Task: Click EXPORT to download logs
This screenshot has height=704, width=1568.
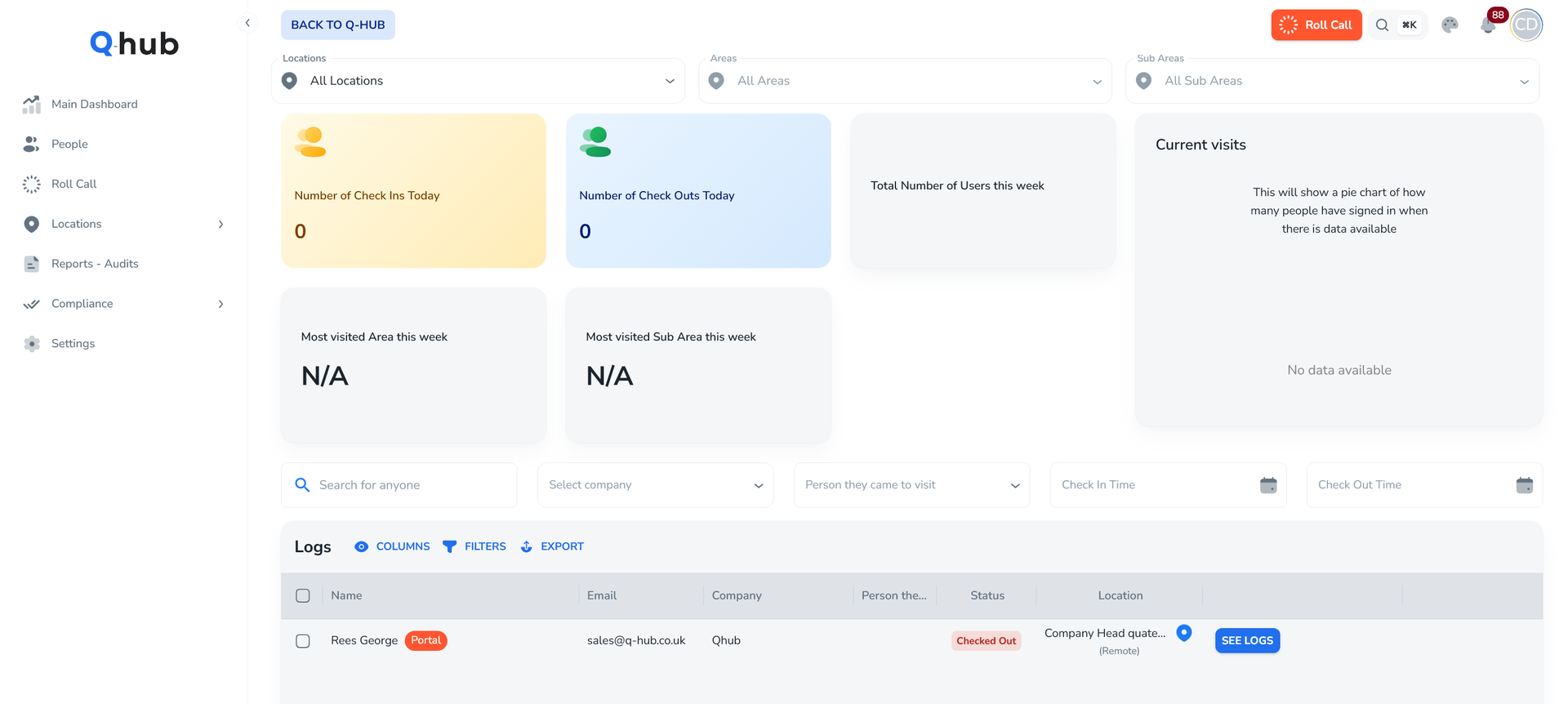Action: click(552, 546)
